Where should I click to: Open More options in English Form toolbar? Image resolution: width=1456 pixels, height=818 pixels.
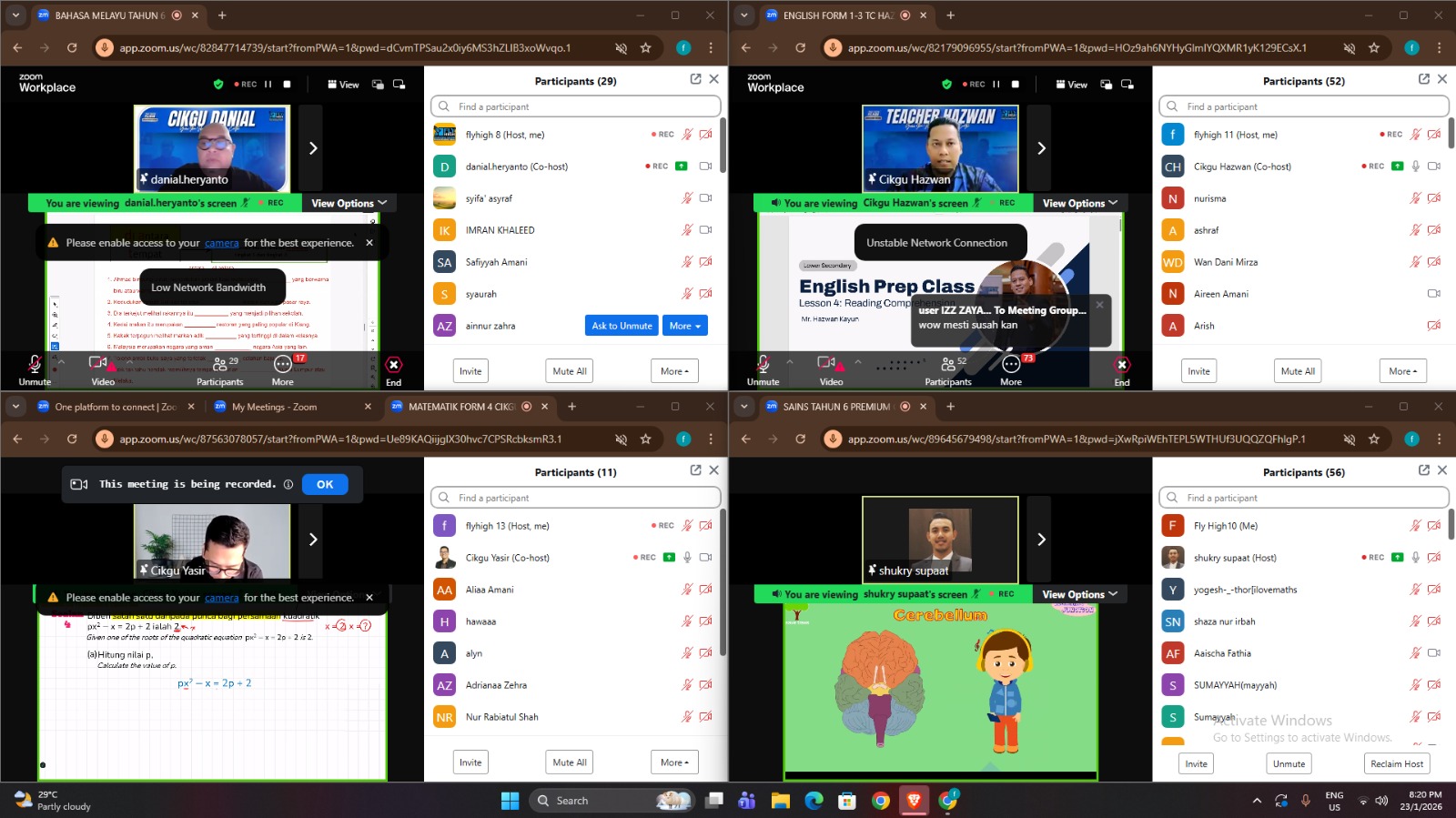click(x=1011, y=366)
